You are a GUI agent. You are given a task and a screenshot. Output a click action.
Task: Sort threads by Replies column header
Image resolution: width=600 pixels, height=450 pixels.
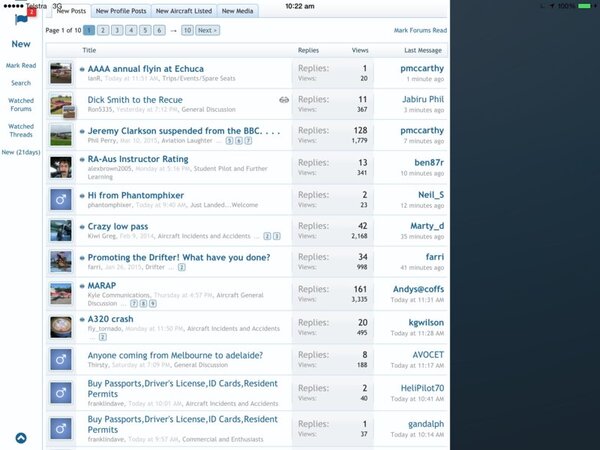tap(309, 49)
